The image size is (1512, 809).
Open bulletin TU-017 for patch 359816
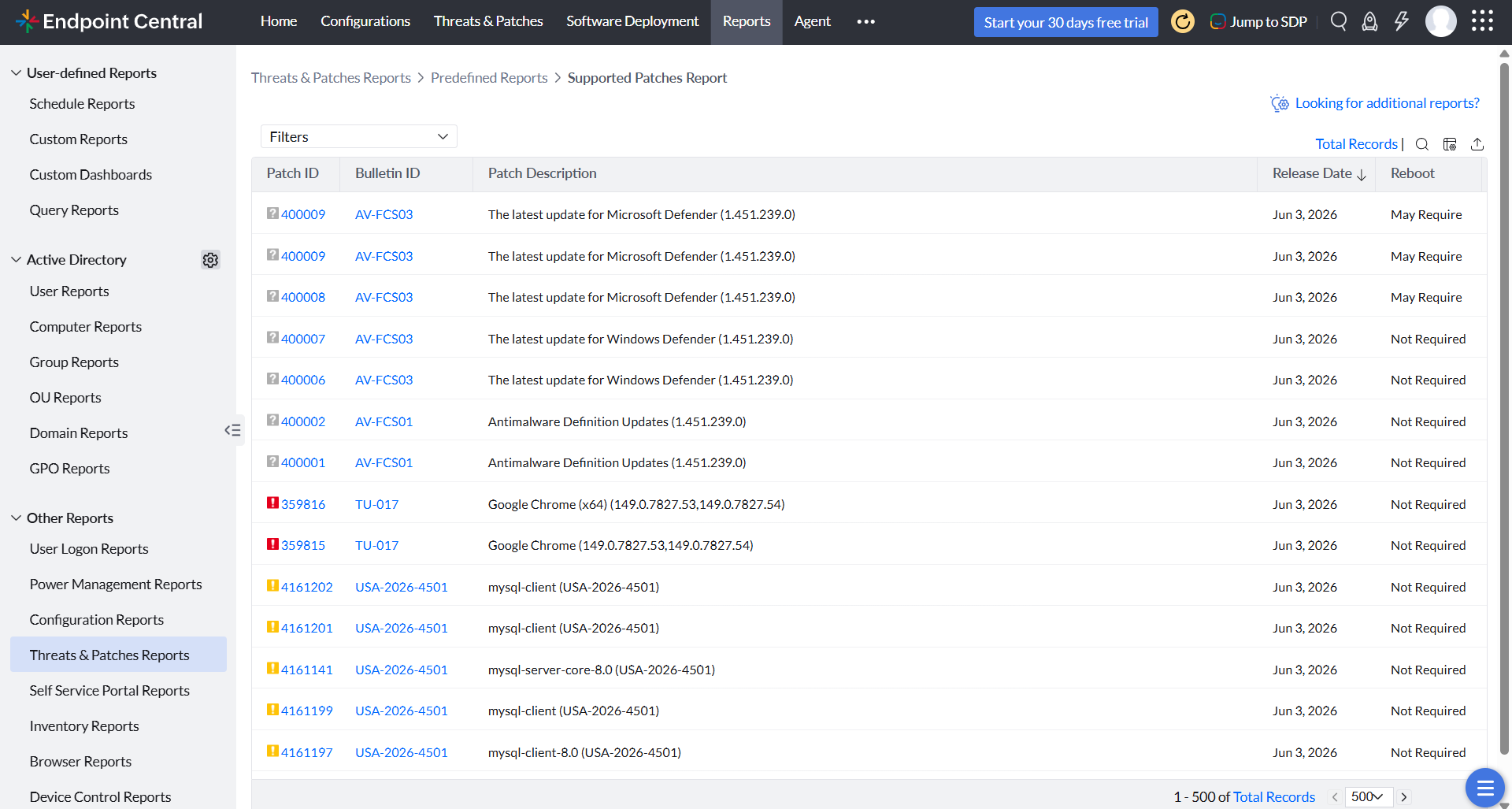click(x=376, y=504)
